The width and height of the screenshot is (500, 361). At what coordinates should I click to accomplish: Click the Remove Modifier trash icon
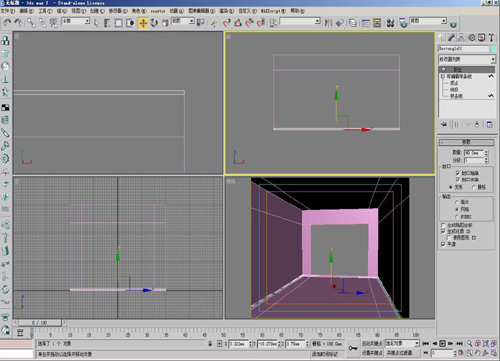click(x=477, y=124)
